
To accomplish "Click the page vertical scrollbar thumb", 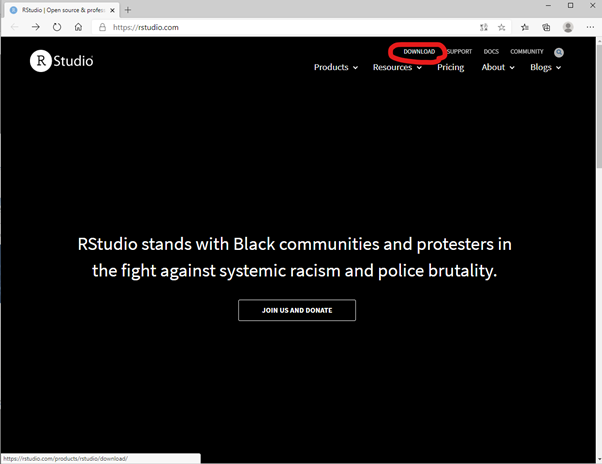I will (x=599, y=106).
